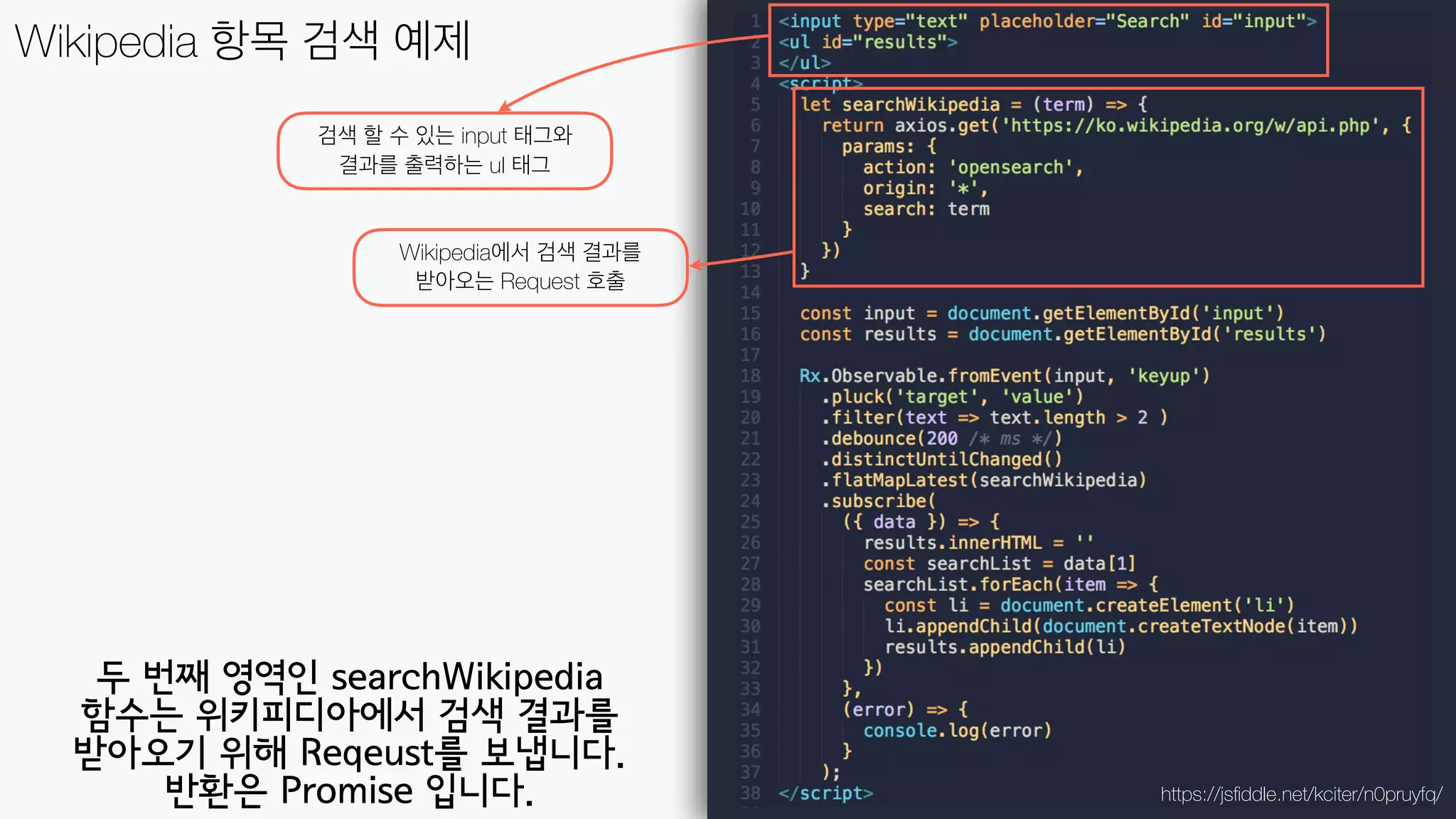
Task: Click line number 5 in the gutter
Action: (x=755, y=105)
